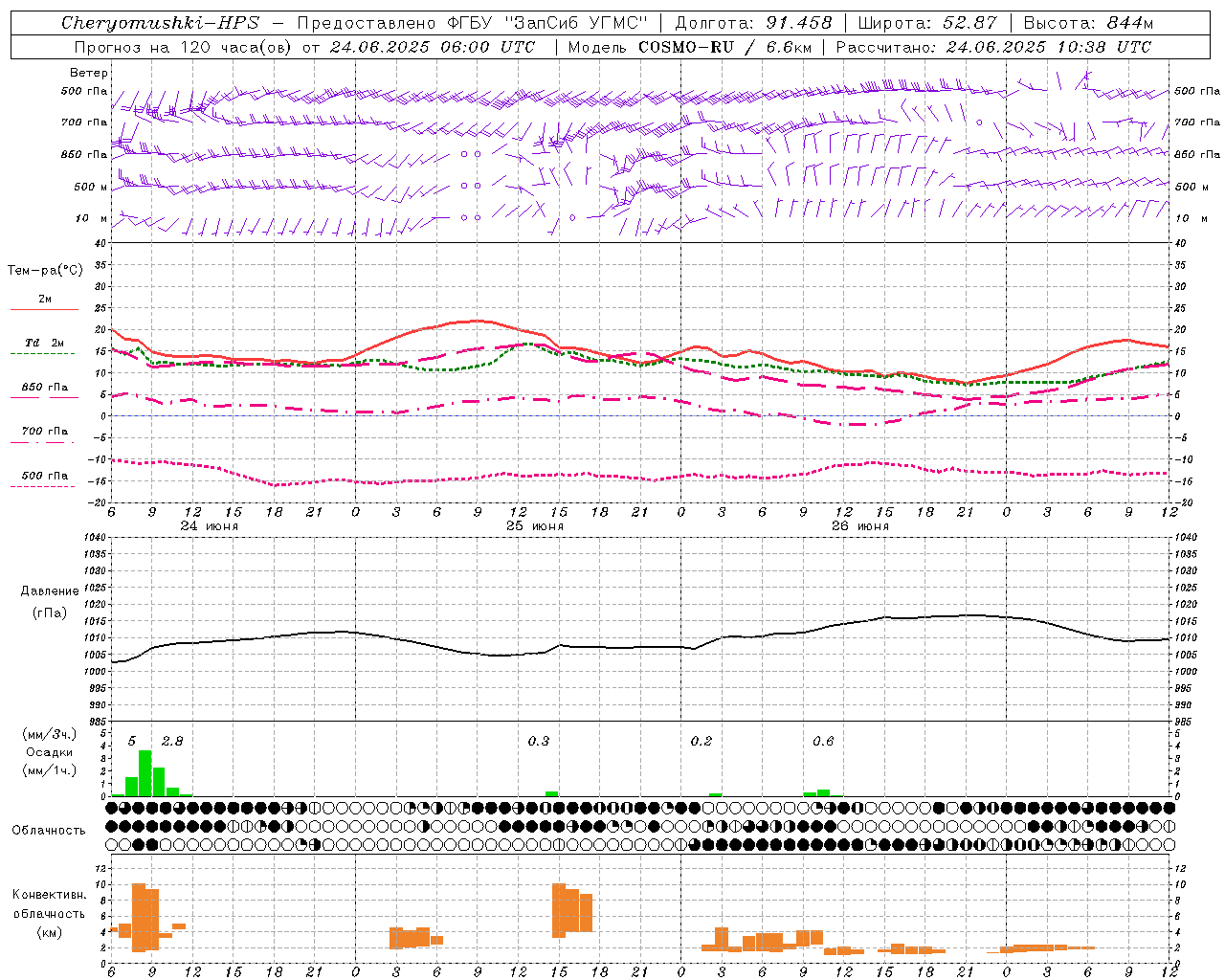Click the Тем-ра(°C) panel label
1225x980 pixels.
coord(45,271)
